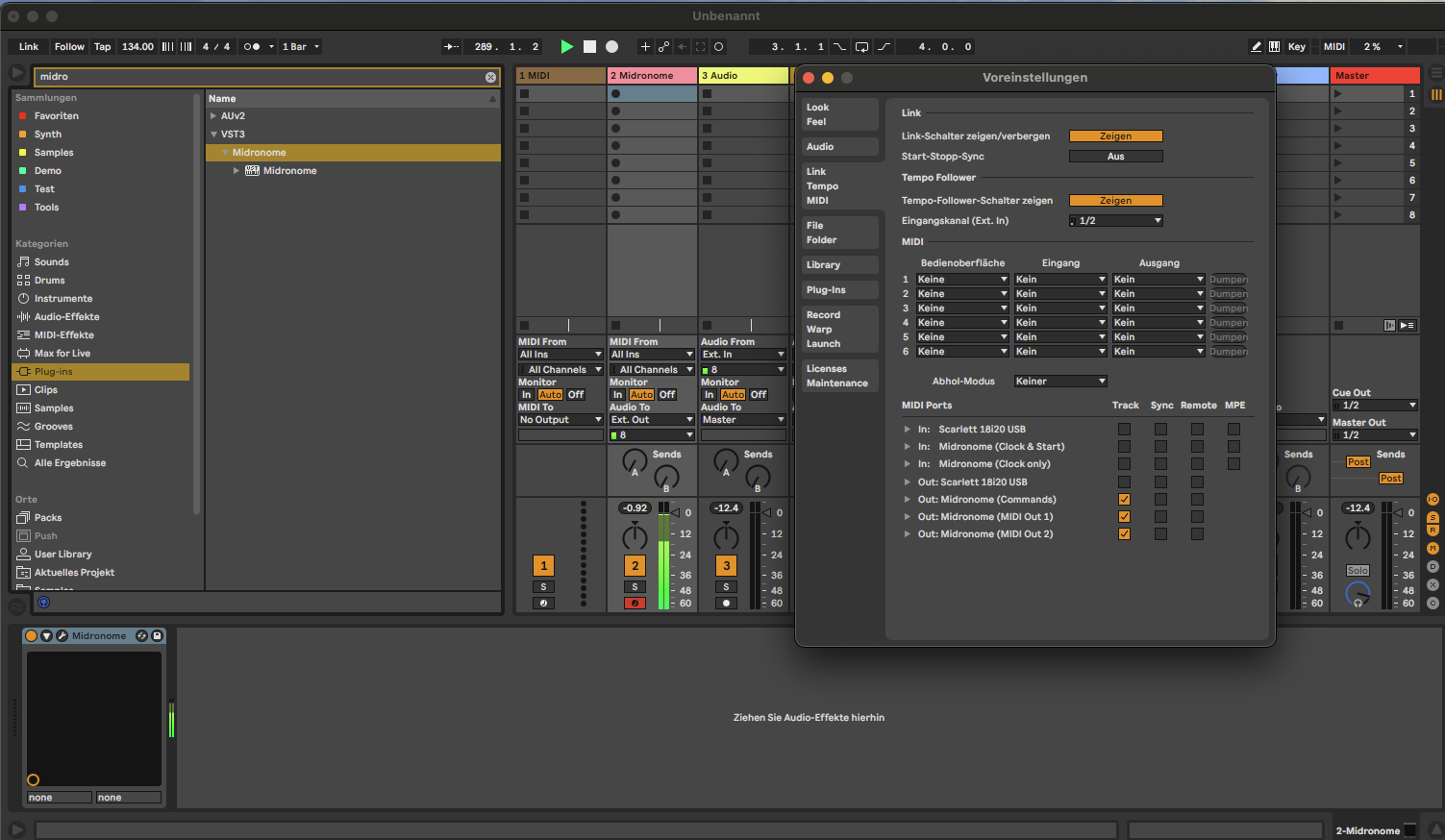Click the Master headphone cue icon

1358,602
